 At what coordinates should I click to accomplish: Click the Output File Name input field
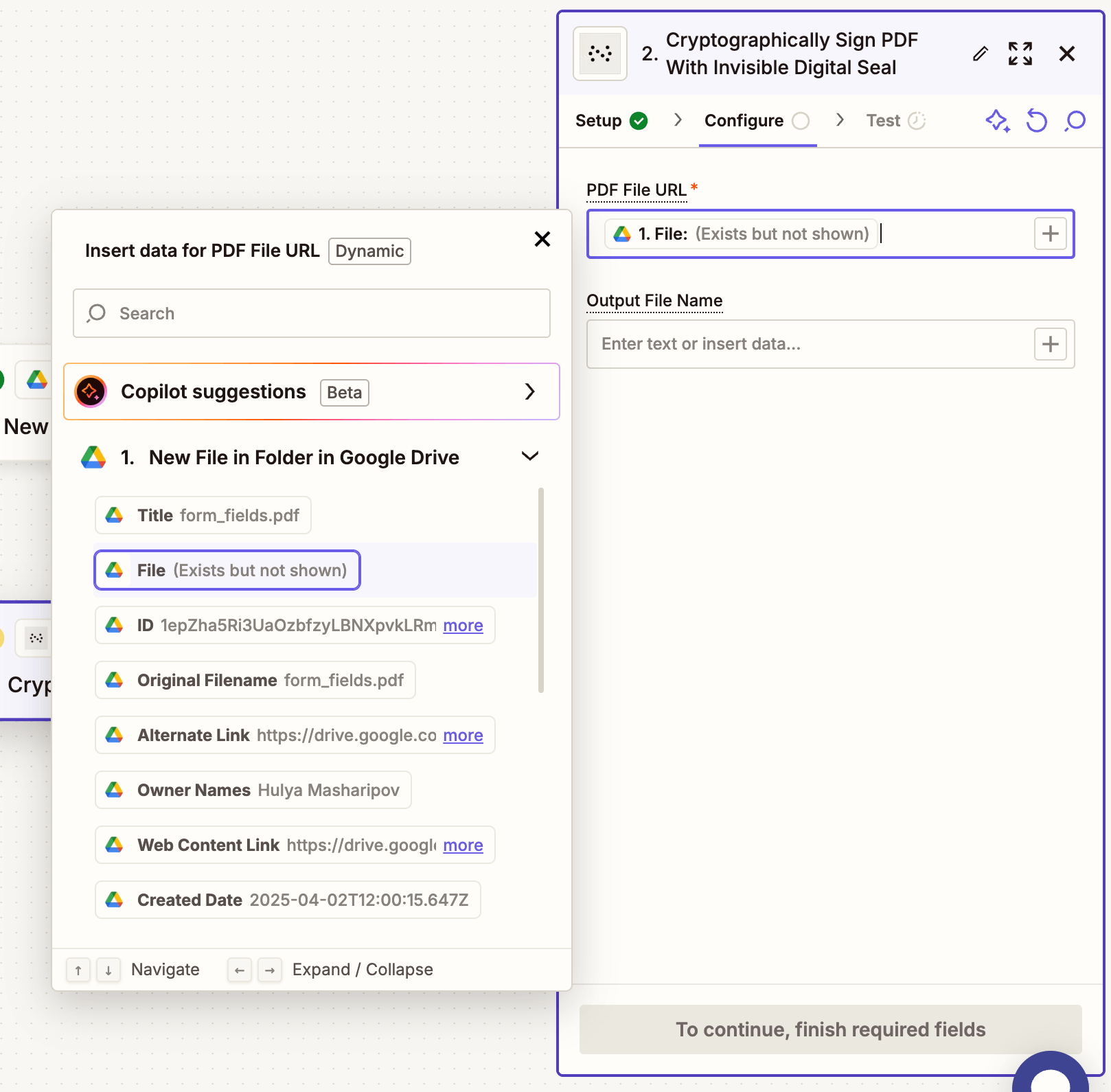click(810, 344)
